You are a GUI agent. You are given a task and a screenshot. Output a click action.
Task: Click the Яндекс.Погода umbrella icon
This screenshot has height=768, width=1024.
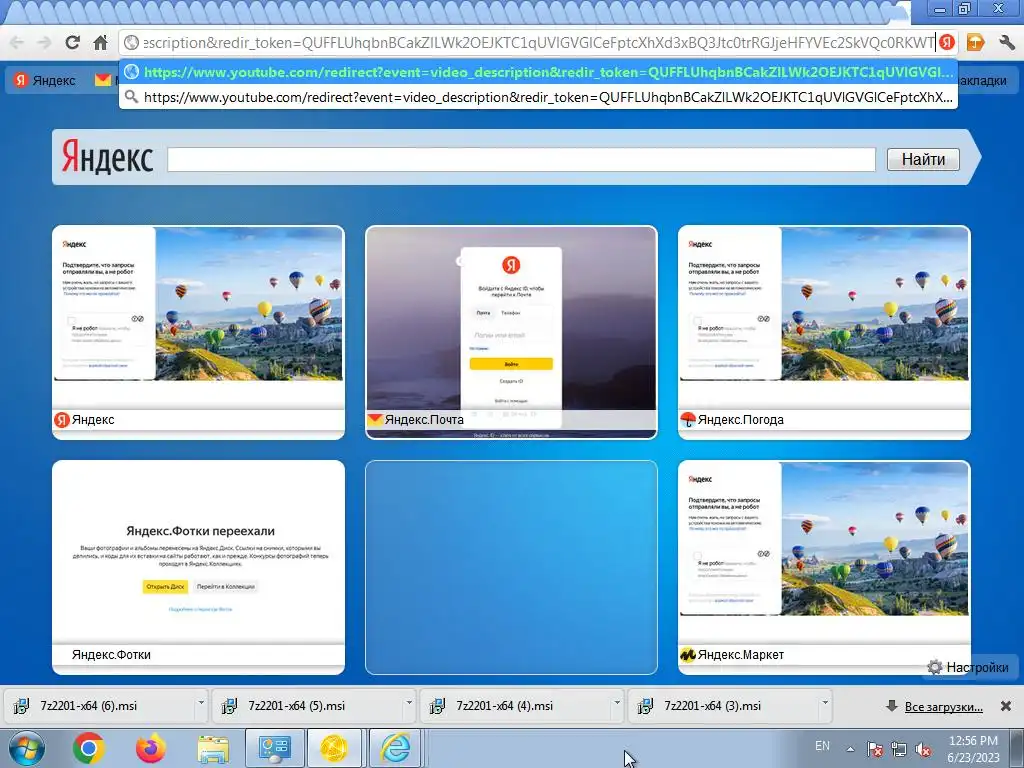coord(688,420)
